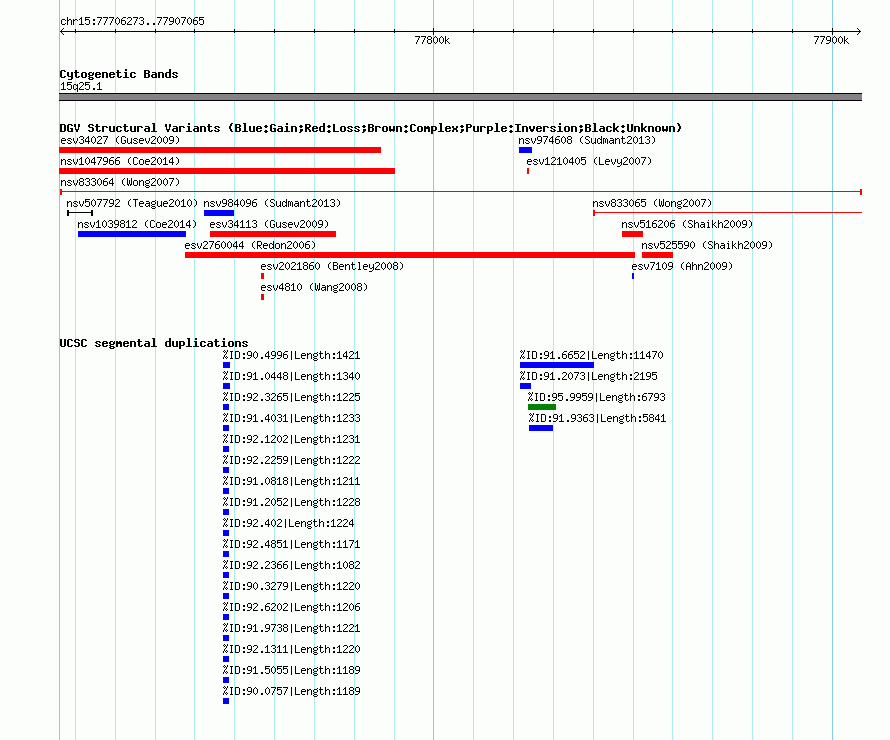The width and height of the screenshot is (890, 740).
Task: Click the ruler's right arrow end
Action: tap(858, 32)
